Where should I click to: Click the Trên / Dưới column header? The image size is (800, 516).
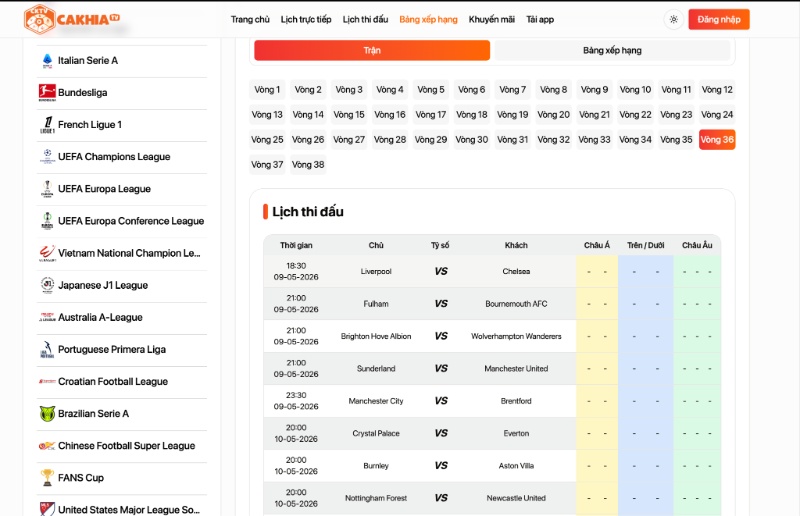pyautogui.click(x=645, y=245)
